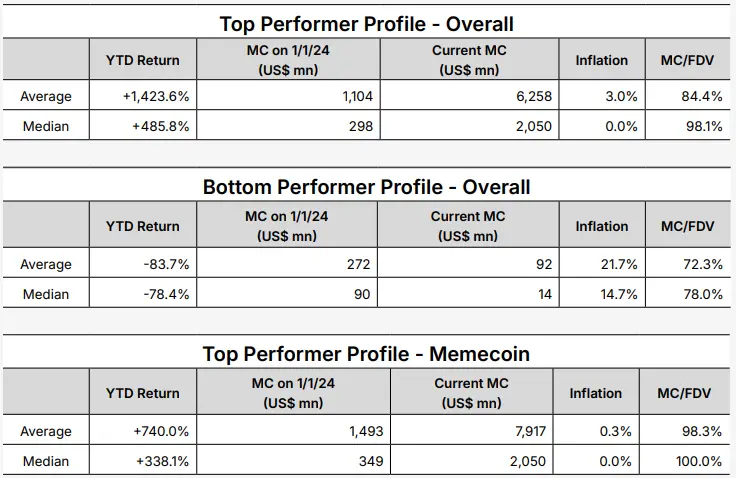Image resolution: width=736 pixels, height=478 pixels.
Task: Select the +1,423.6% YTD return cell
Action: click(157, 97)
